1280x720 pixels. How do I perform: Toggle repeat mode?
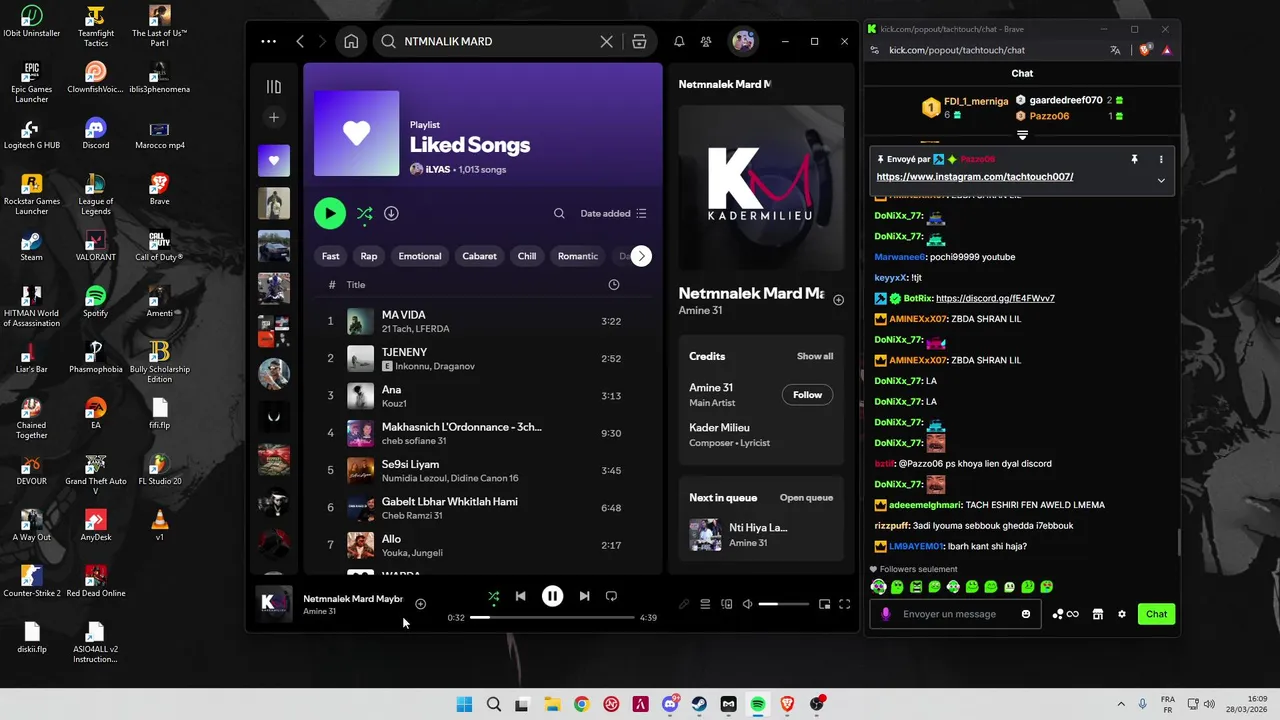point(611,596)
